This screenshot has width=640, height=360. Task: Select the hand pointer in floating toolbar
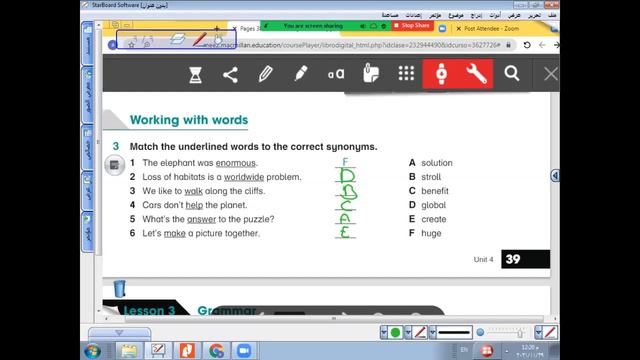tap(218, 40)
